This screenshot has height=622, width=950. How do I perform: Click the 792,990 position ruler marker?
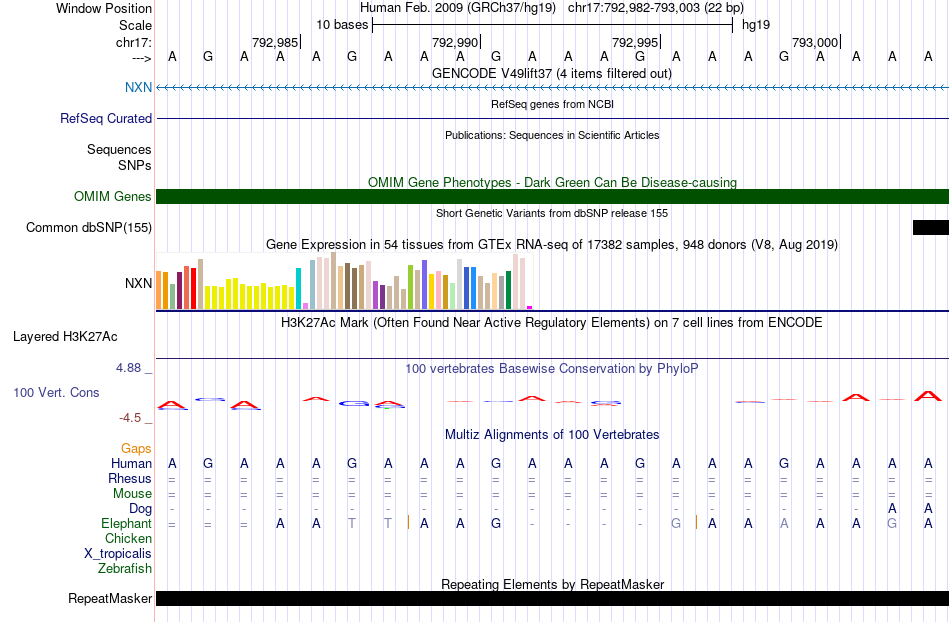pyautogui.click(x=456, y=42)
